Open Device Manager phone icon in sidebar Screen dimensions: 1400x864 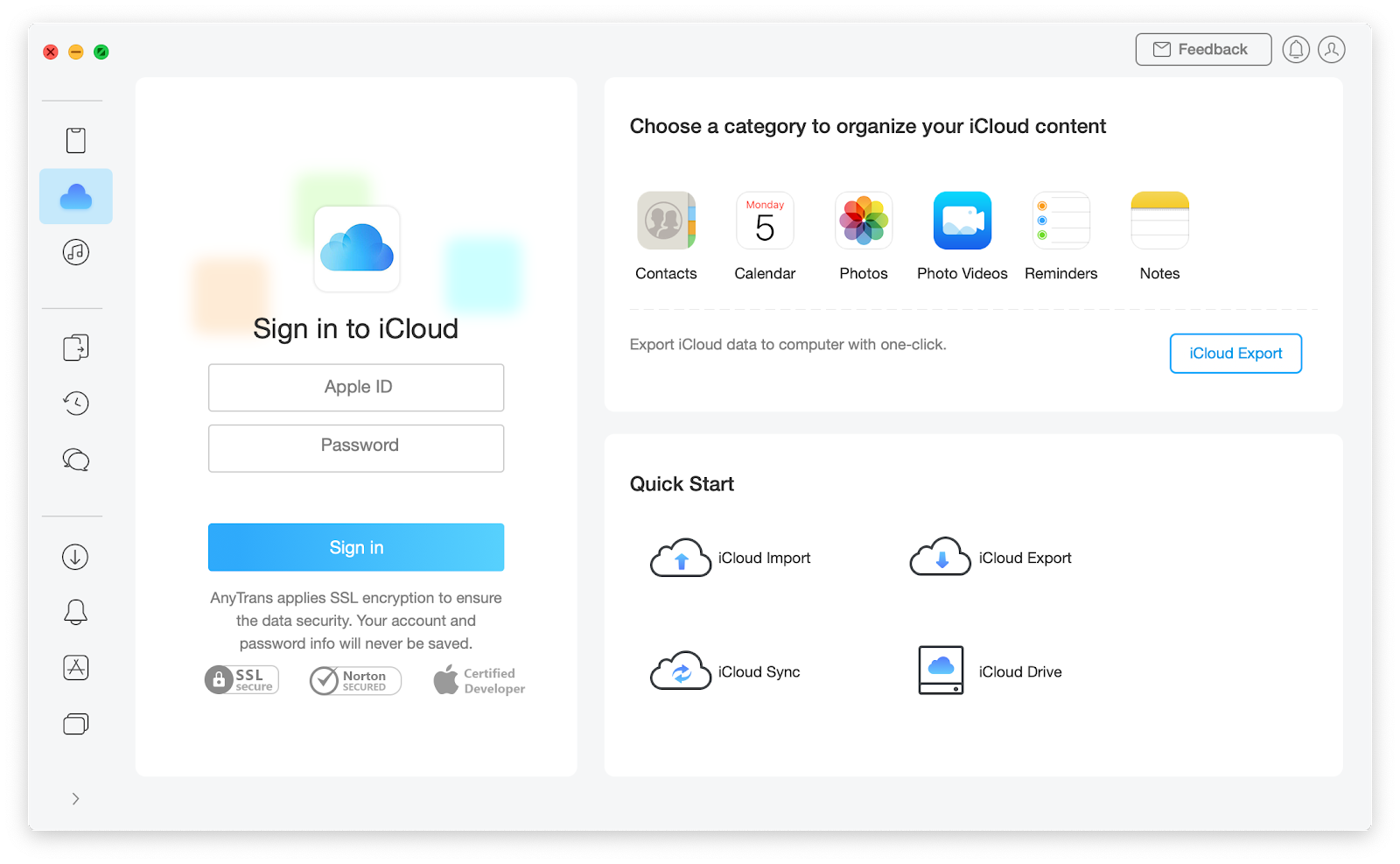click(x=76, y=140)
